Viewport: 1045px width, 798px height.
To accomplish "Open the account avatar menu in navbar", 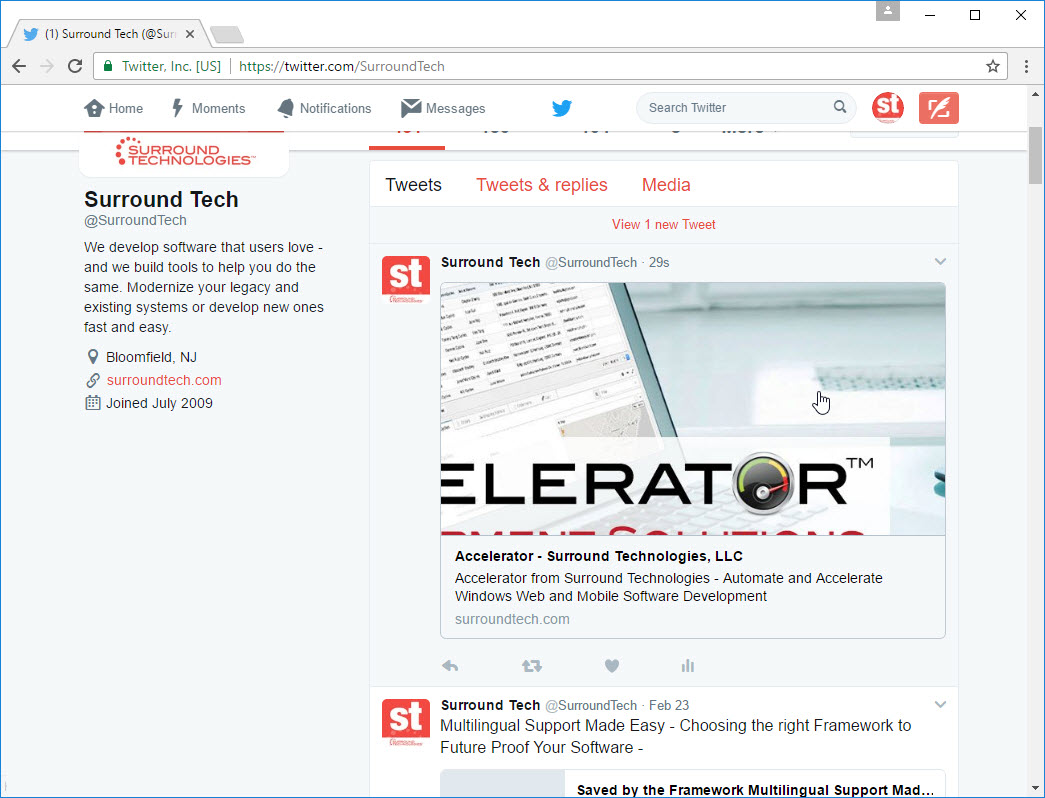I will coord(888,108).
